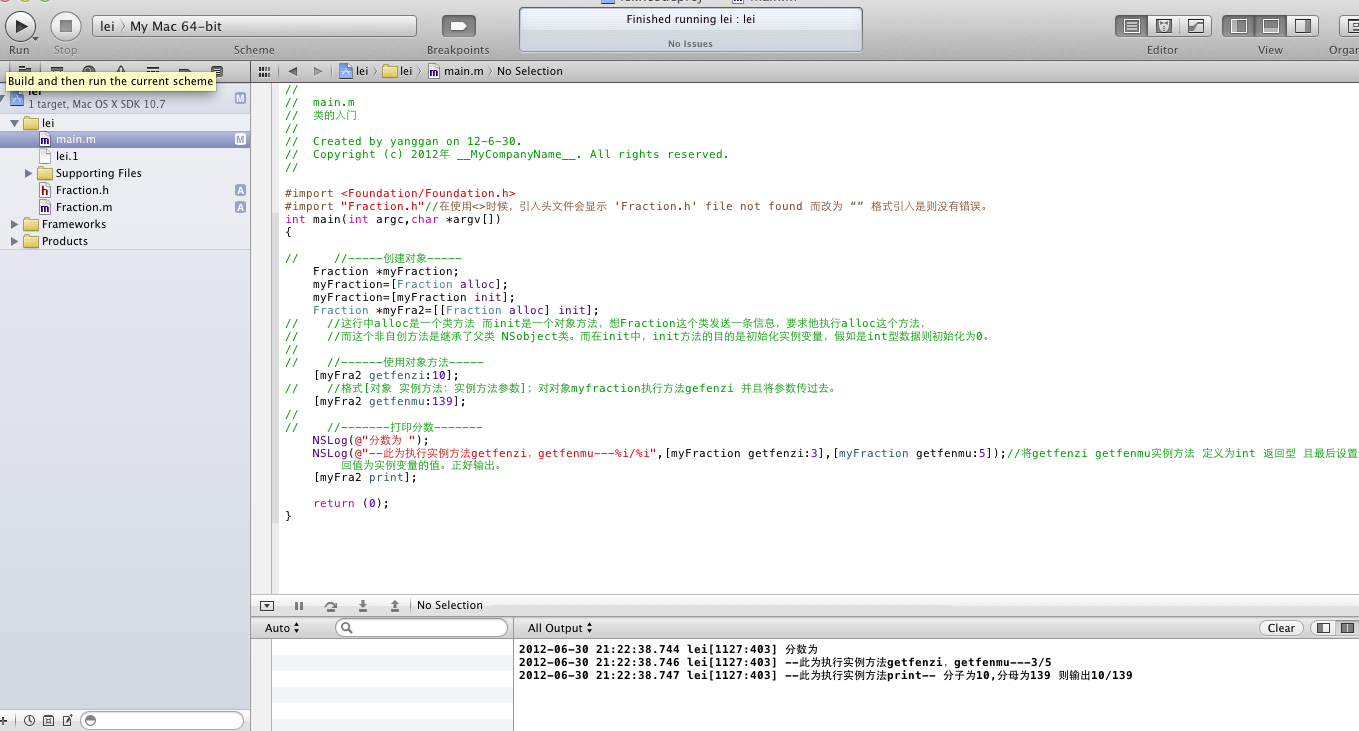This screenshot has width=1359, height=731.
Task: Select lei.1 file in the navigator
Action: click(x=125, y=156)
